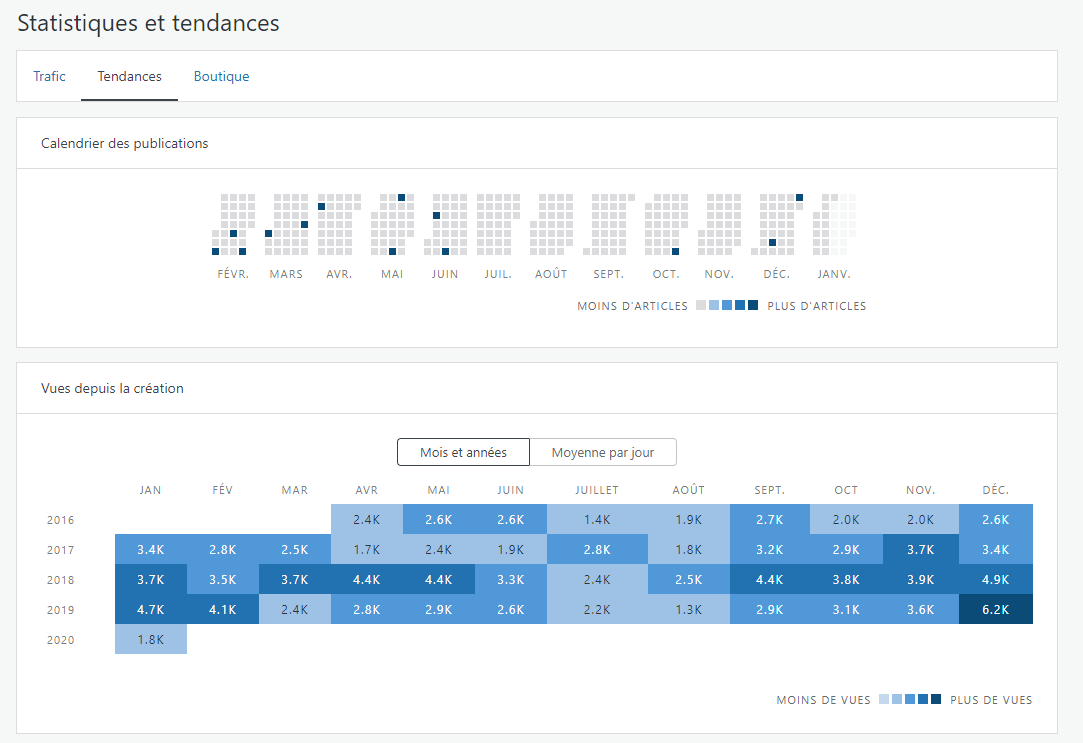Click the dark-blue post day at top of May calendar

point(401,197)
